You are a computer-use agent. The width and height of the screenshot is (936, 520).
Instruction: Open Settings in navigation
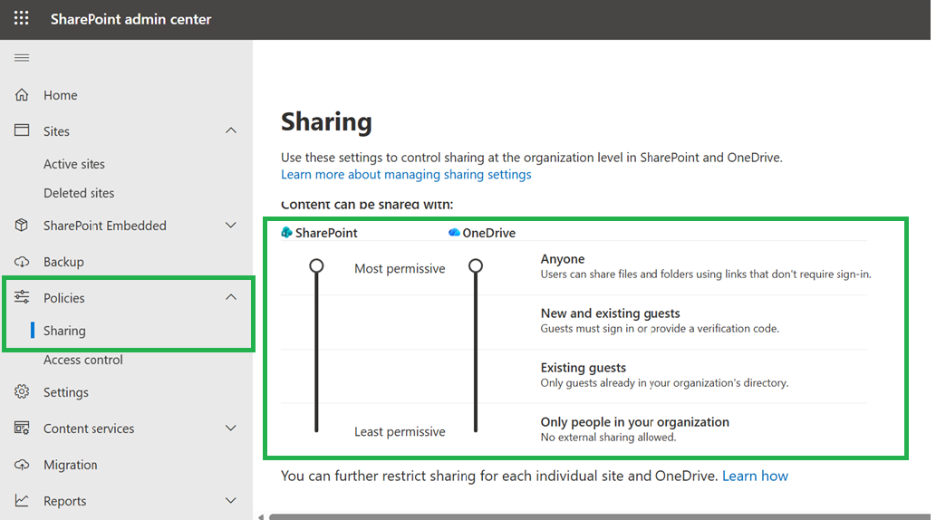point(66,392)
